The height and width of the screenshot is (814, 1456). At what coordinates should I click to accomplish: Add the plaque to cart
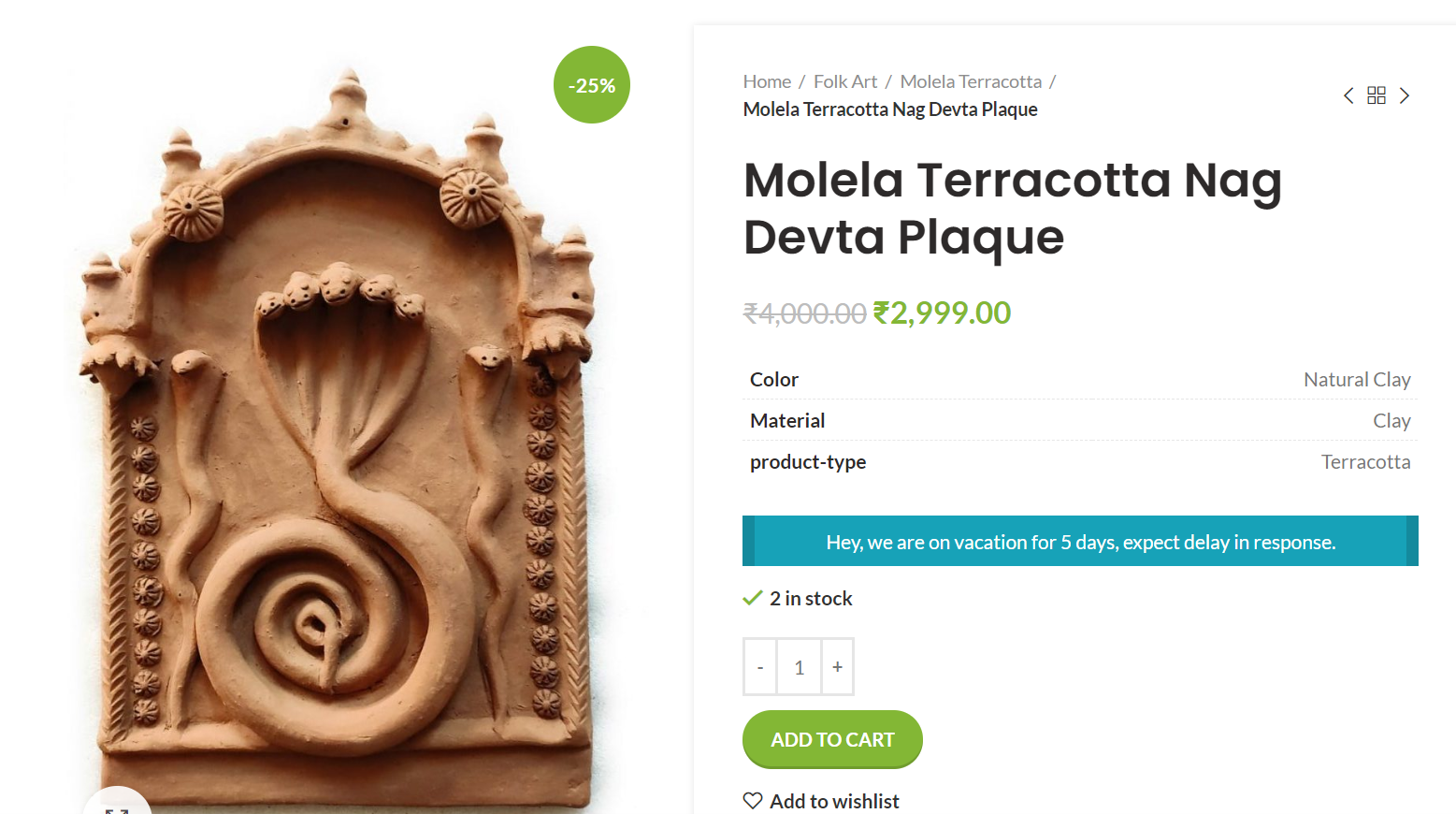tap(832, 739)
